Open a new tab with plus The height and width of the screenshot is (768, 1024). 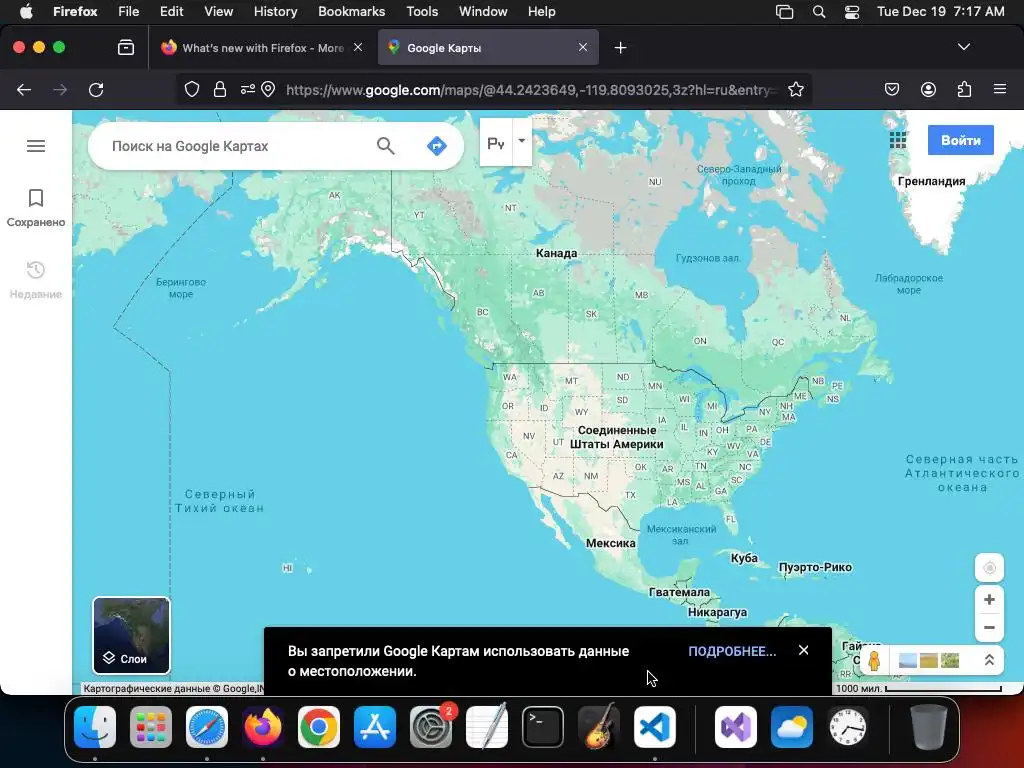[x=620, y=48]
